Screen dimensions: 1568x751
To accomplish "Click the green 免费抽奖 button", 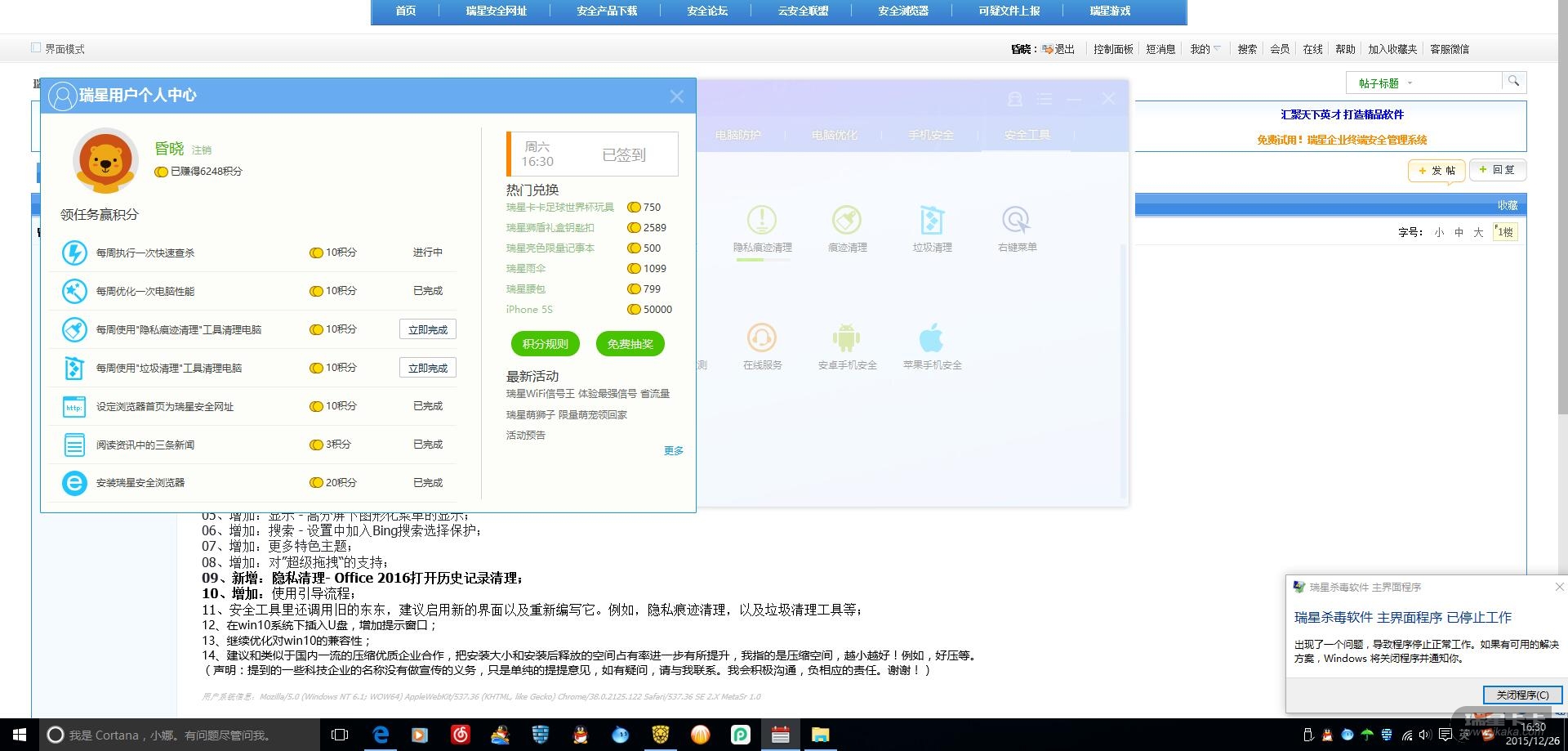I will [630, 344].
